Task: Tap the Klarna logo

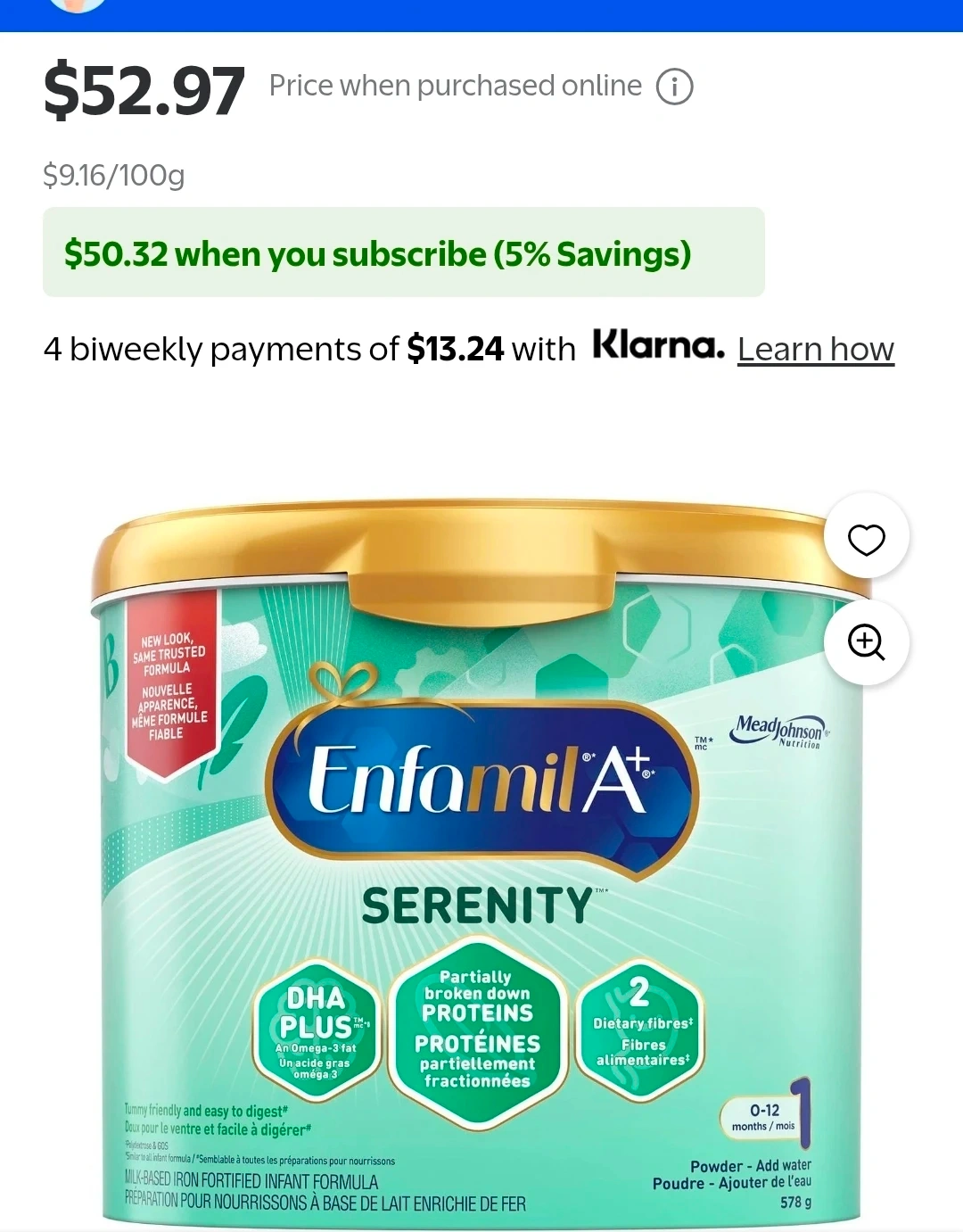Action: click(659, 345)
